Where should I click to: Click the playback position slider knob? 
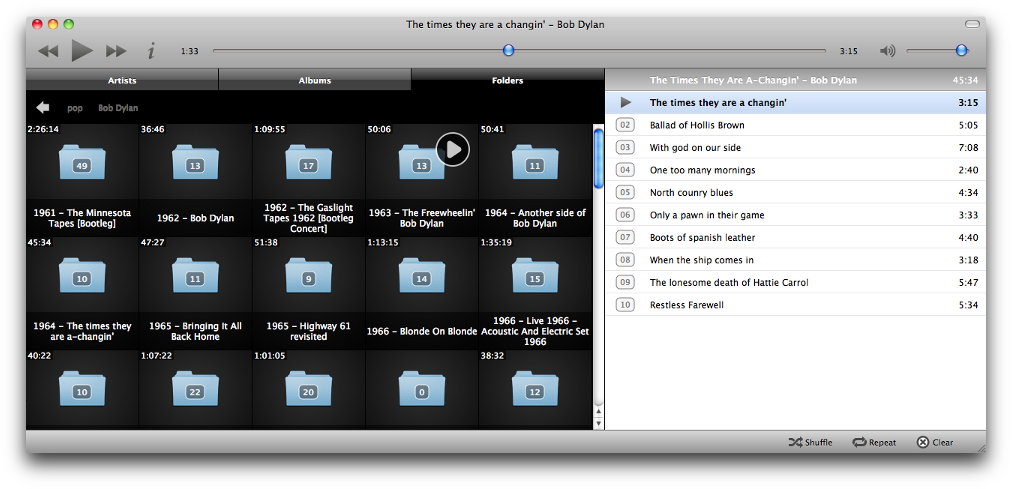point(509,50)
